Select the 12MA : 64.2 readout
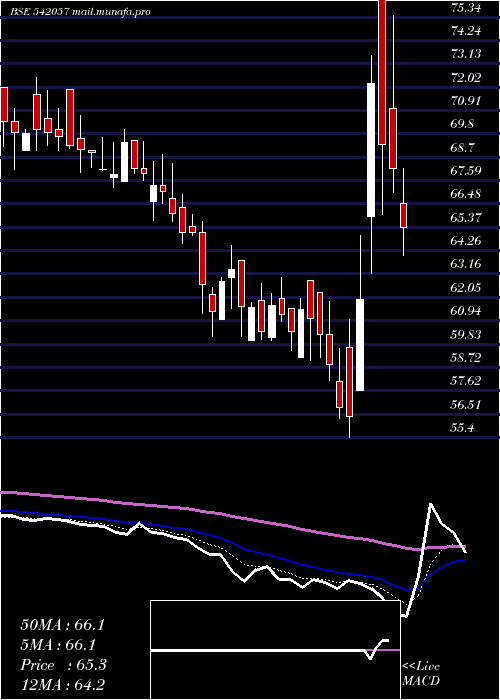 (x=63, y=684)
